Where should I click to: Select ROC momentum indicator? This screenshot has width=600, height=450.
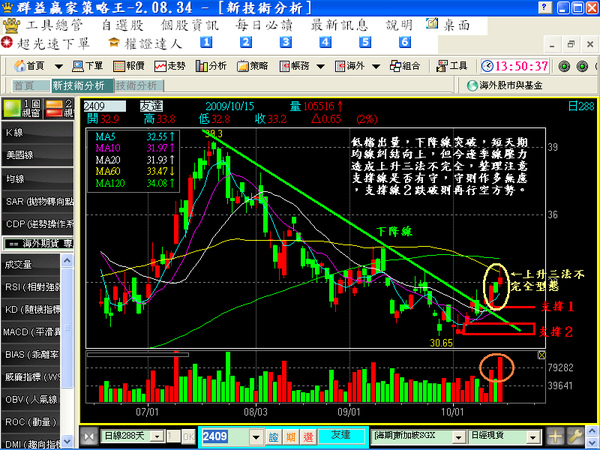[31, 422]
